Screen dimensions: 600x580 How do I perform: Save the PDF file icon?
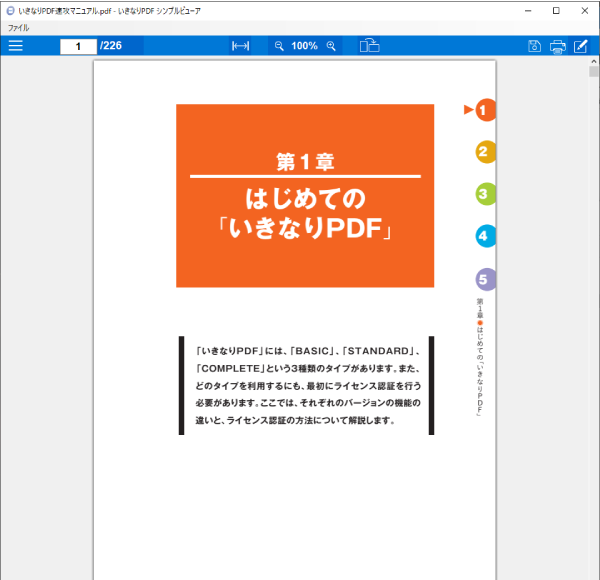[x=534, y=46]
